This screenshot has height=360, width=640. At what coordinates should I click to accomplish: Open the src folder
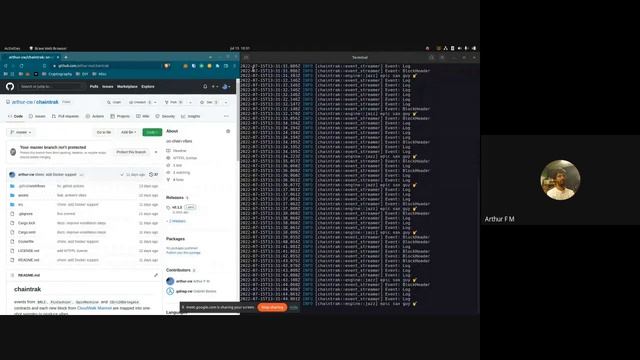pos(20,204)
